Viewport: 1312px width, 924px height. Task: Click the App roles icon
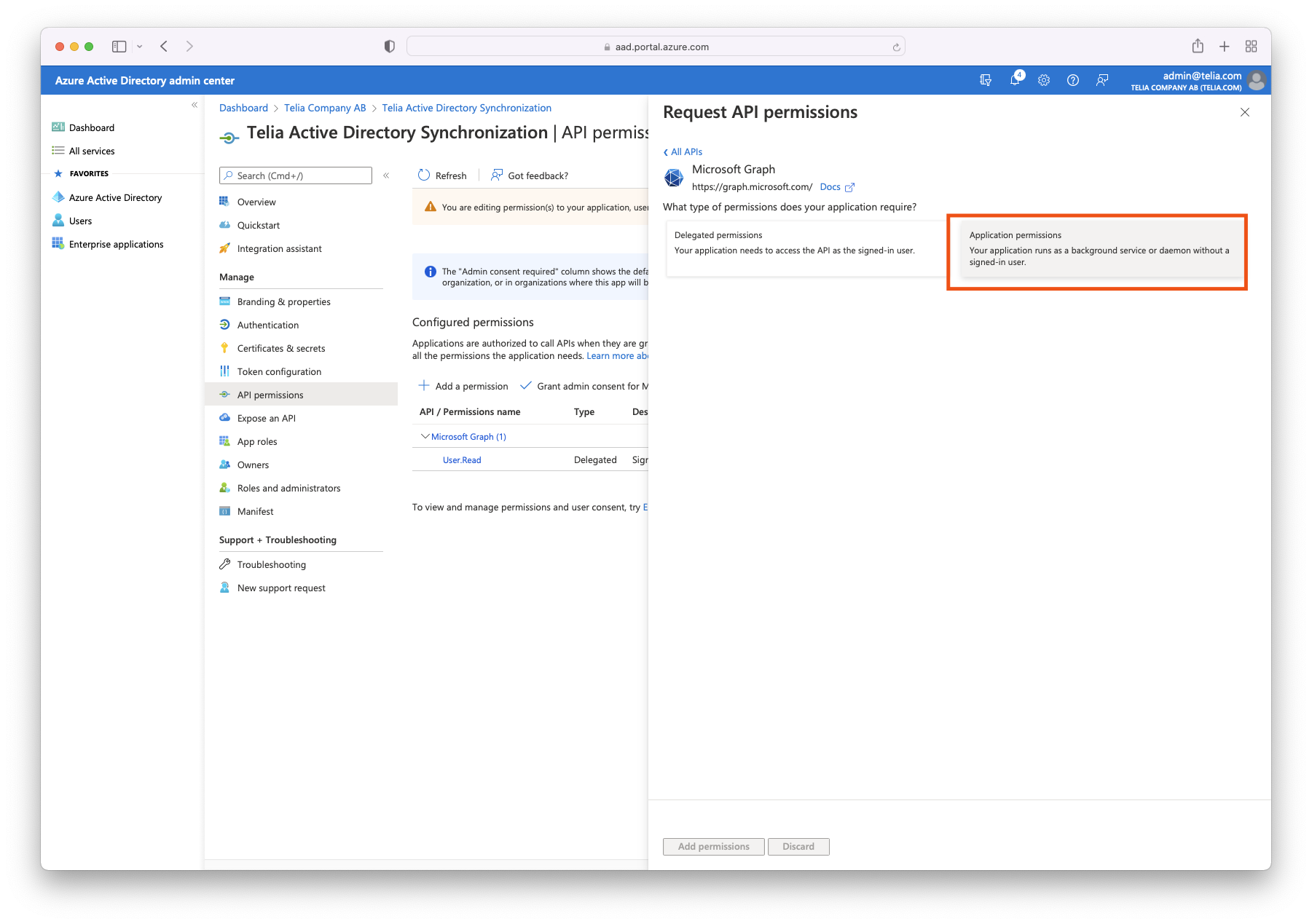(x=224, y=441)
